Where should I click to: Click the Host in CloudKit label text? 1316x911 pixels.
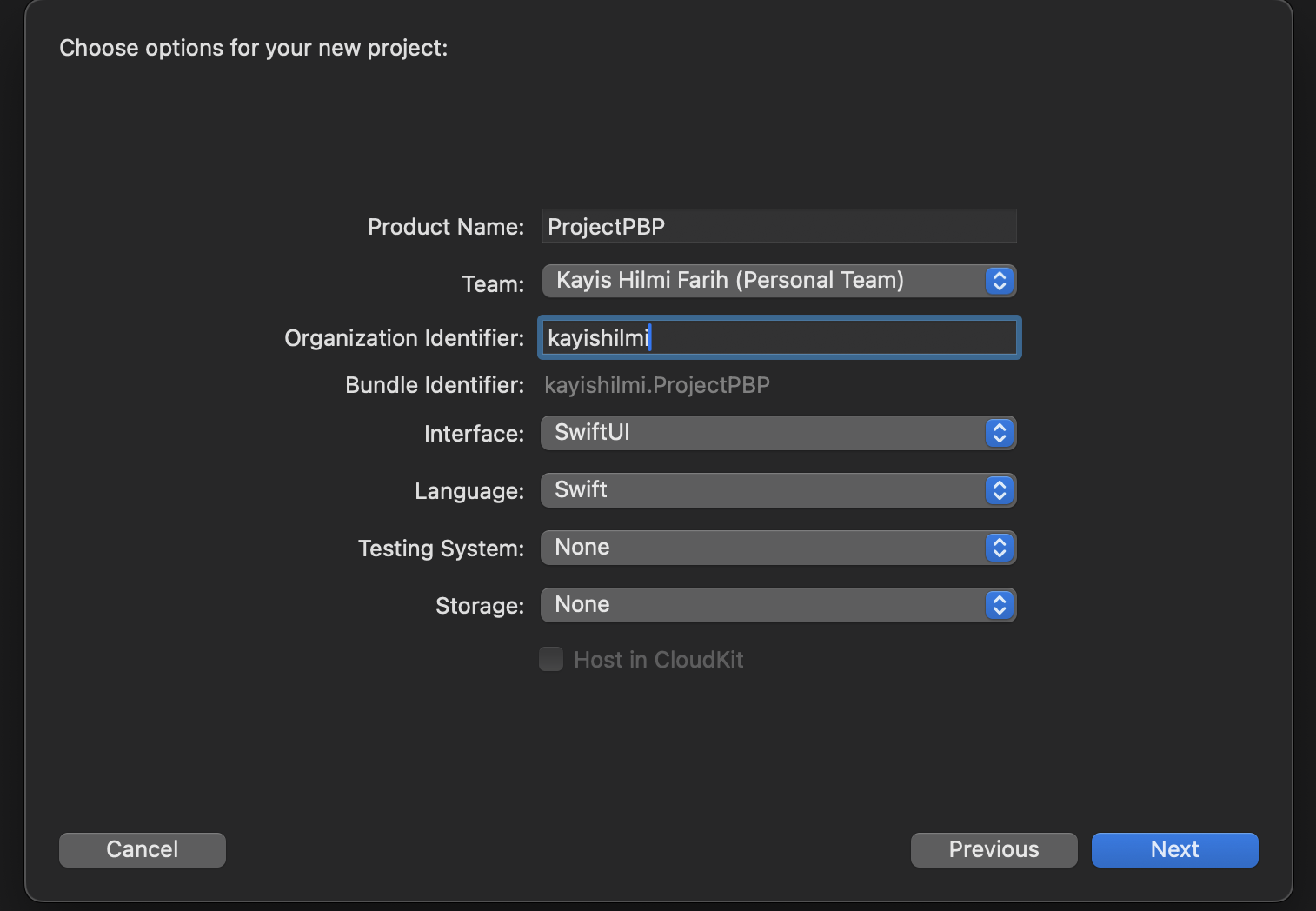coord(658,660)
